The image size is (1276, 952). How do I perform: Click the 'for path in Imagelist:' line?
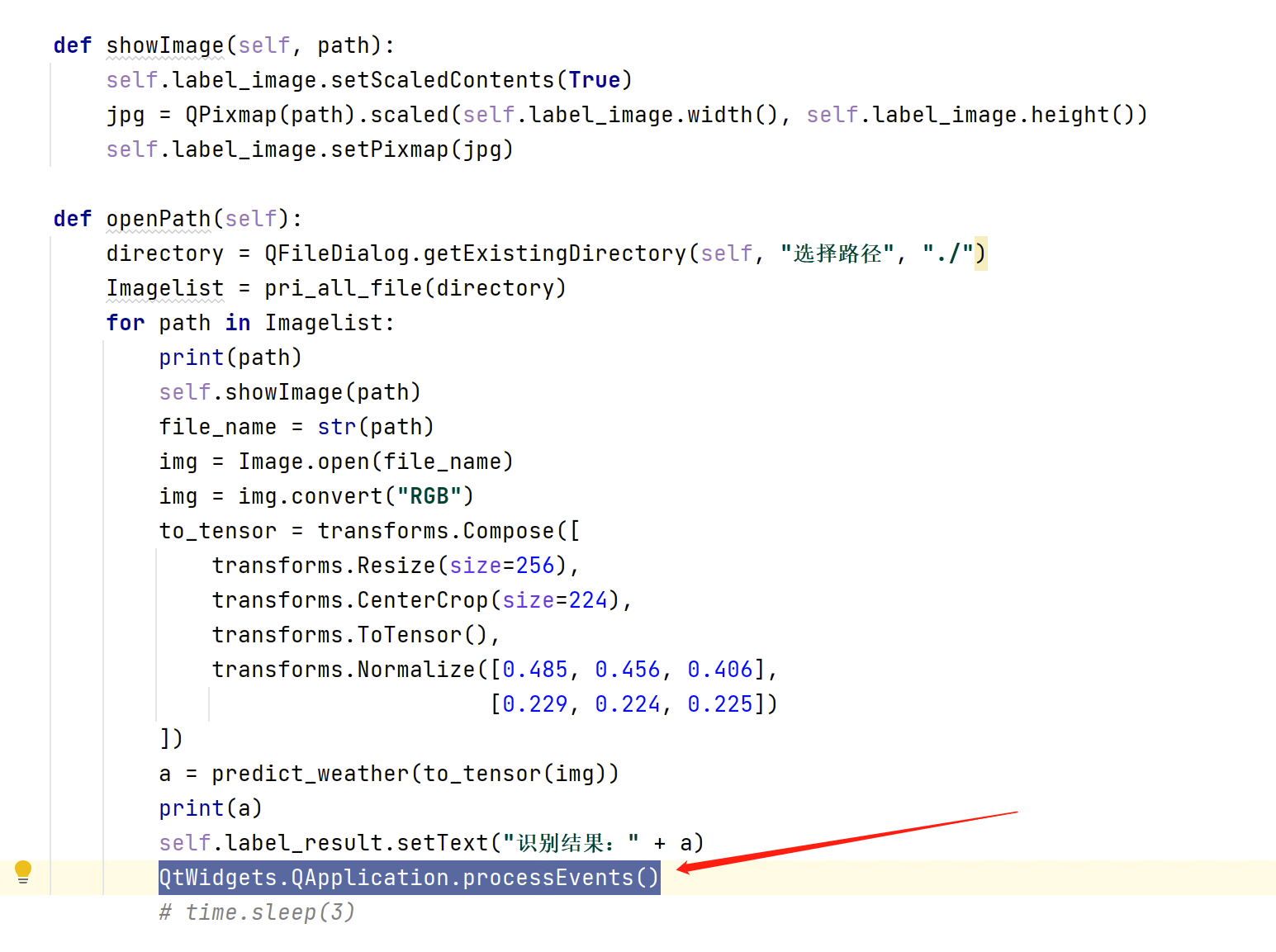tap(250, 323)
